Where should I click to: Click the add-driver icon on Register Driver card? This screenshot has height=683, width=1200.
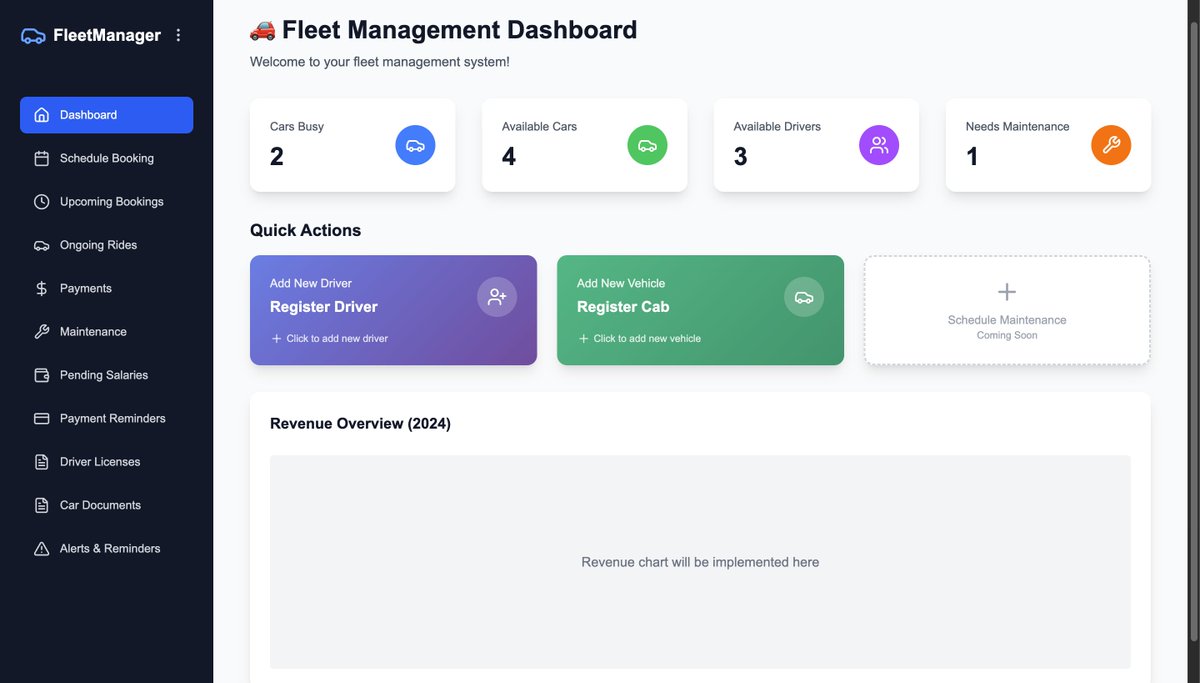tap(497, 296)
